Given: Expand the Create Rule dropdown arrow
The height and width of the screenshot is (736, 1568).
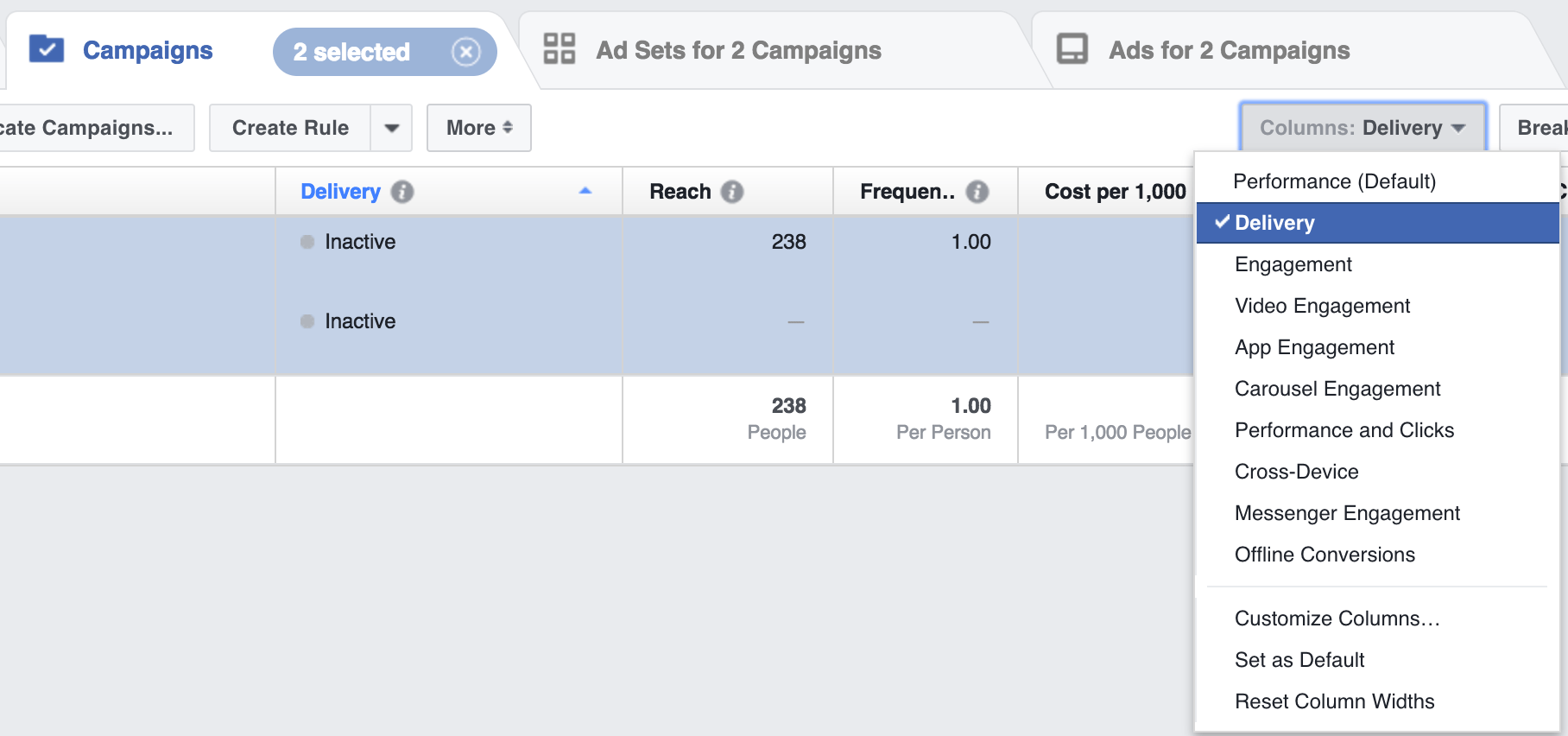Looking at the screenshot, I should pyautogui.click(x=392, y=128).
